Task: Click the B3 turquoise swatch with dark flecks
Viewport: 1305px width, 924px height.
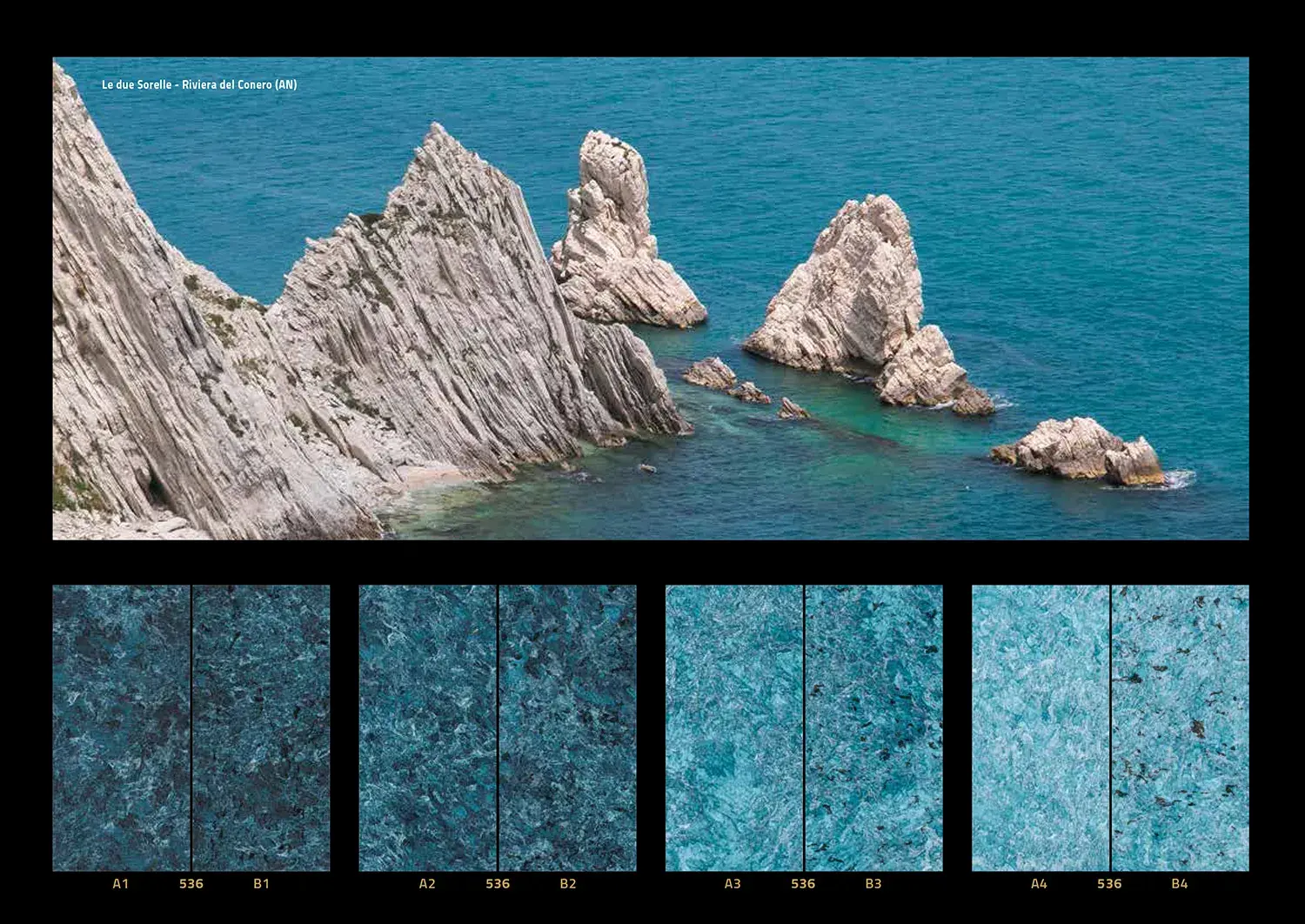Action: [x=874, y=727]
